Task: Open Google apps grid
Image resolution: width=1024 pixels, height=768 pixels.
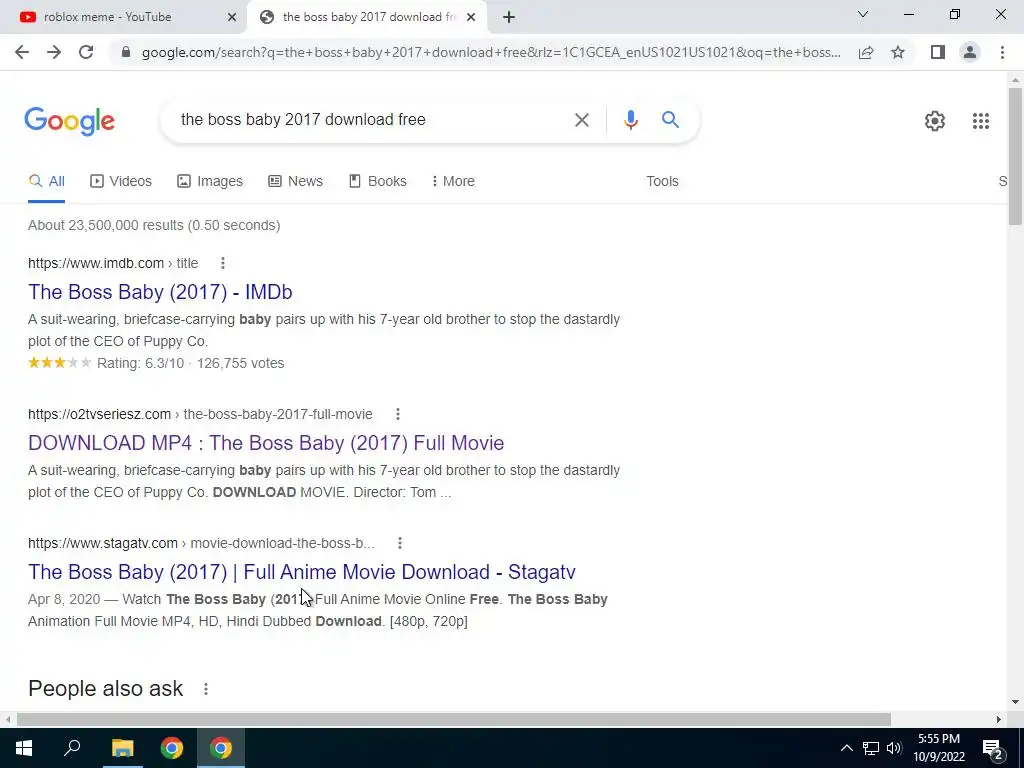Action: (x=980, y=121)
